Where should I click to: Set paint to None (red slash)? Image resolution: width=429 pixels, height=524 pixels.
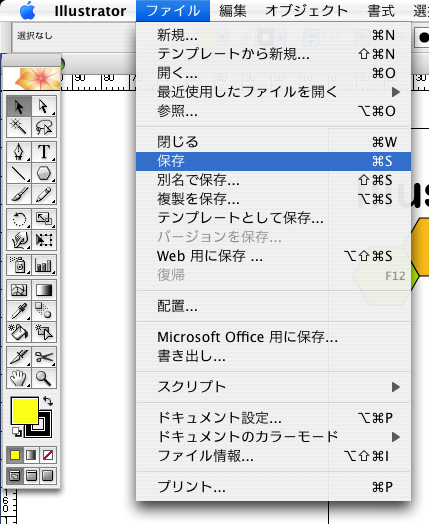[48, 455]
